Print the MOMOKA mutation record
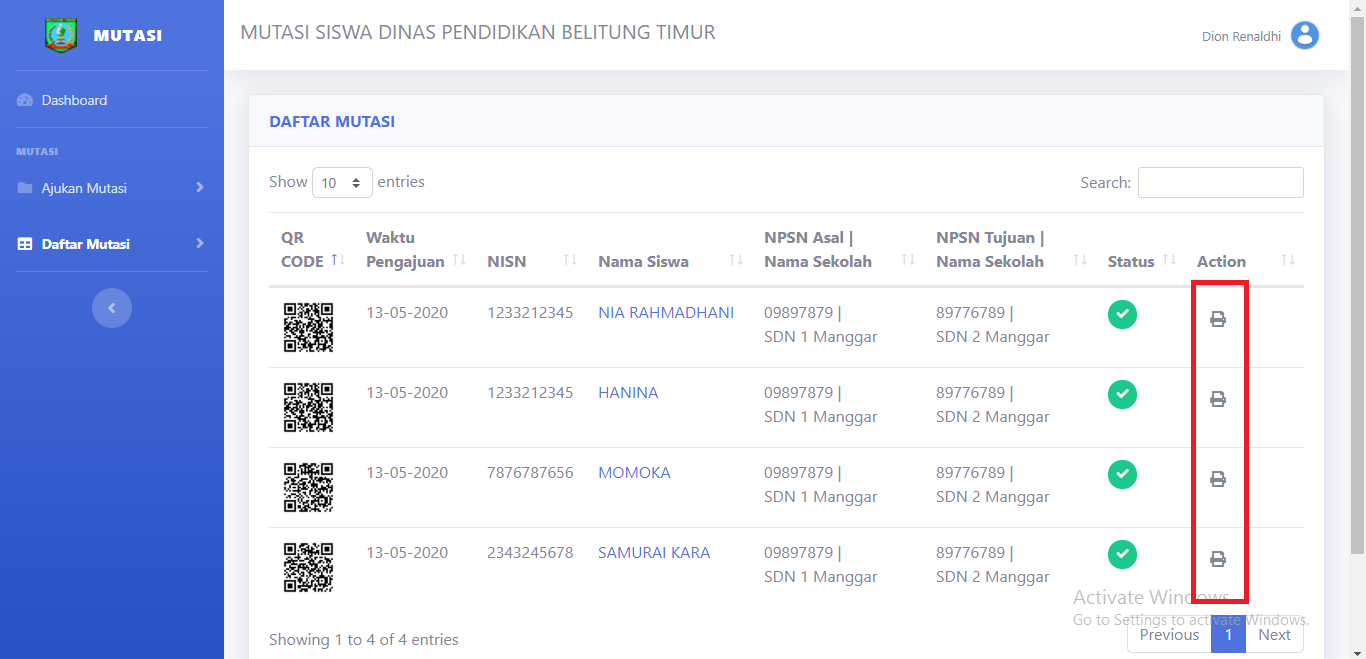The width and height of the screenshot is (1366, 659). point(1217,479)
